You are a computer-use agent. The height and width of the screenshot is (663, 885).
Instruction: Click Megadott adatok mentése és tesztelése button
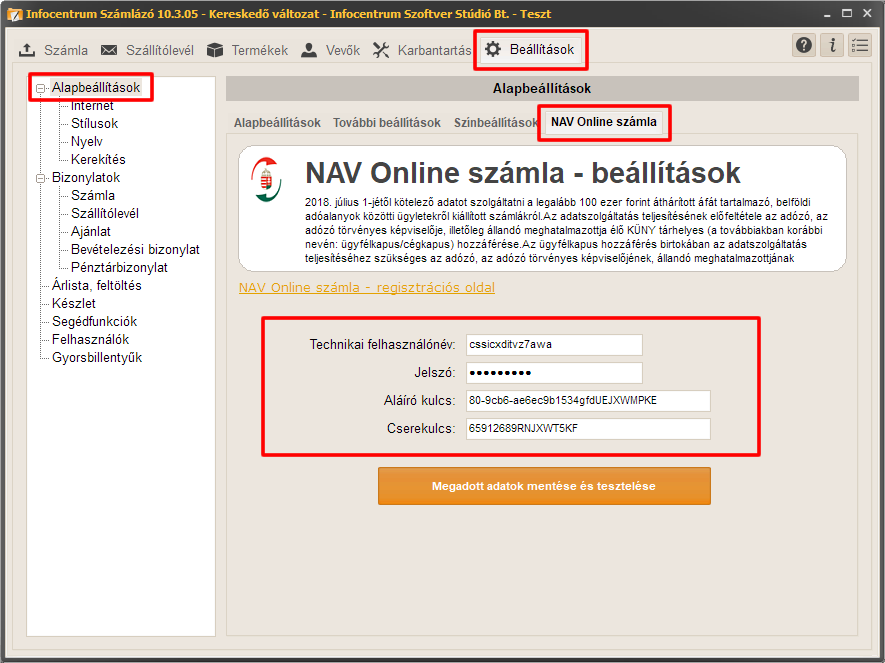(x=544, y=486)
